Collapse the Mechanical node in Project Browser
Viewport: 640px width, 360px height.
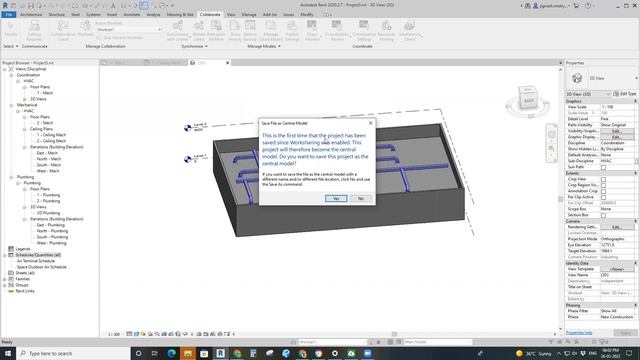pos(11,105)
